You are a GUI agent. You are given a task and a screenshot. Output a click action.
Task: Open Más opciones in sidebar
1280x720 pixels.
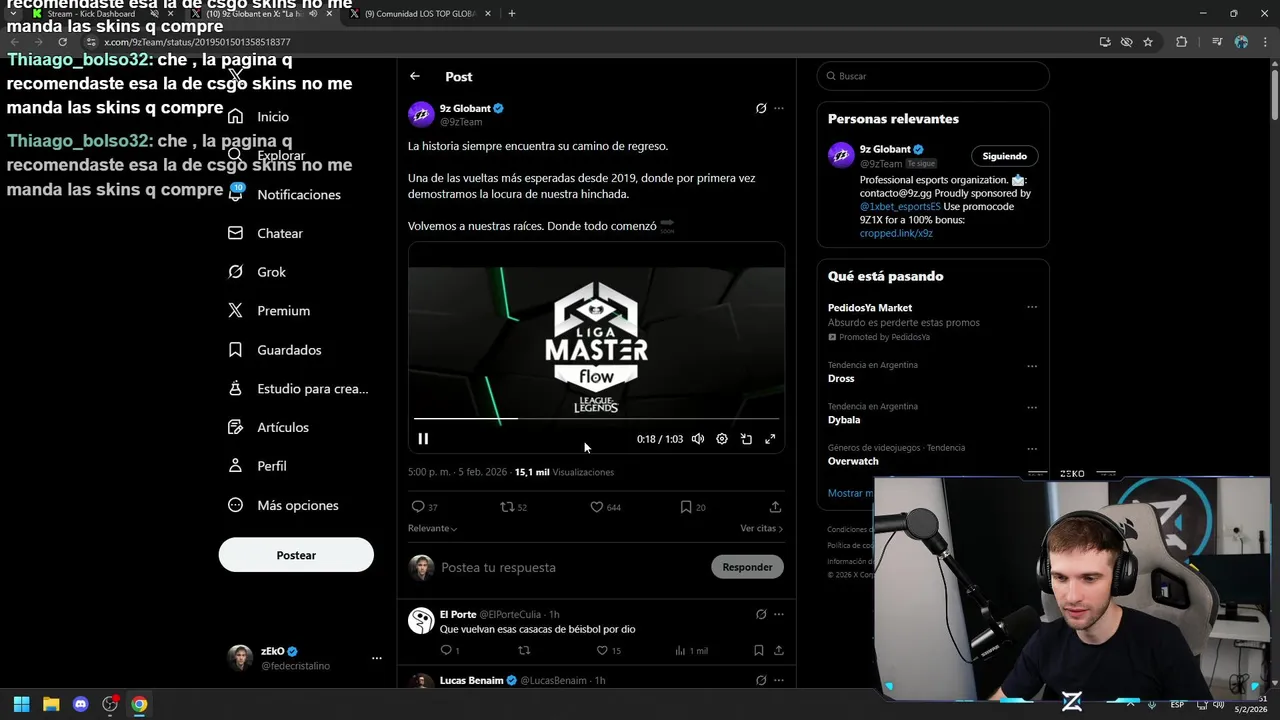283,505
